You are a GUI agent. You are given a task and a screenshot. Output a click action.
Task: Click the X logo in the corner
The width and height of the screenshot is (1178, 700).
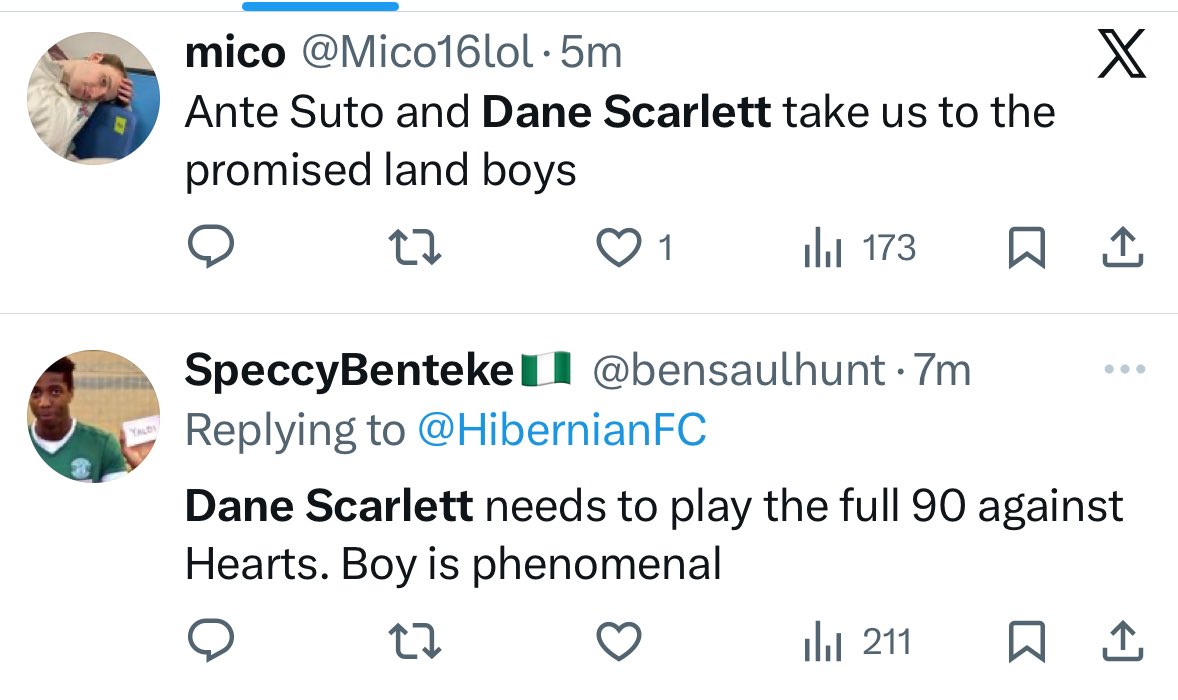[1122, 53]
